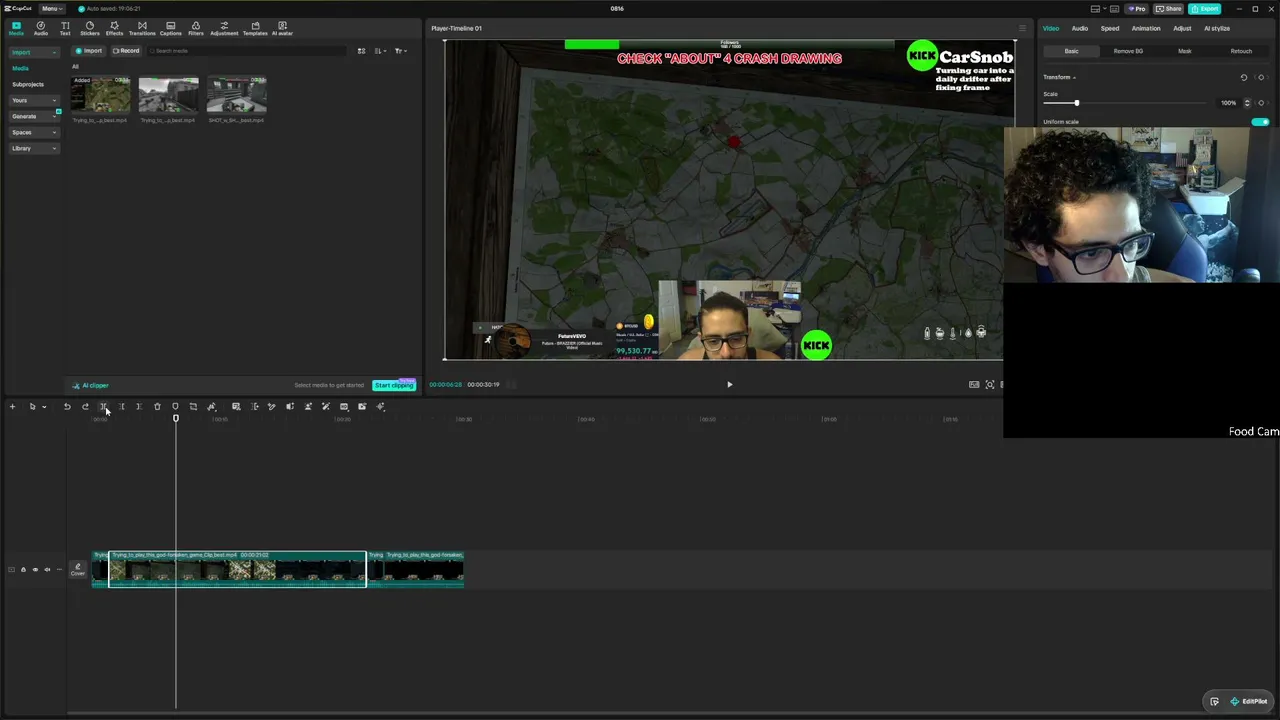Image resolution: width=1280 pixels, height=720 pixels.
Task: Switch to the Speed tab
Action: 1110,28
